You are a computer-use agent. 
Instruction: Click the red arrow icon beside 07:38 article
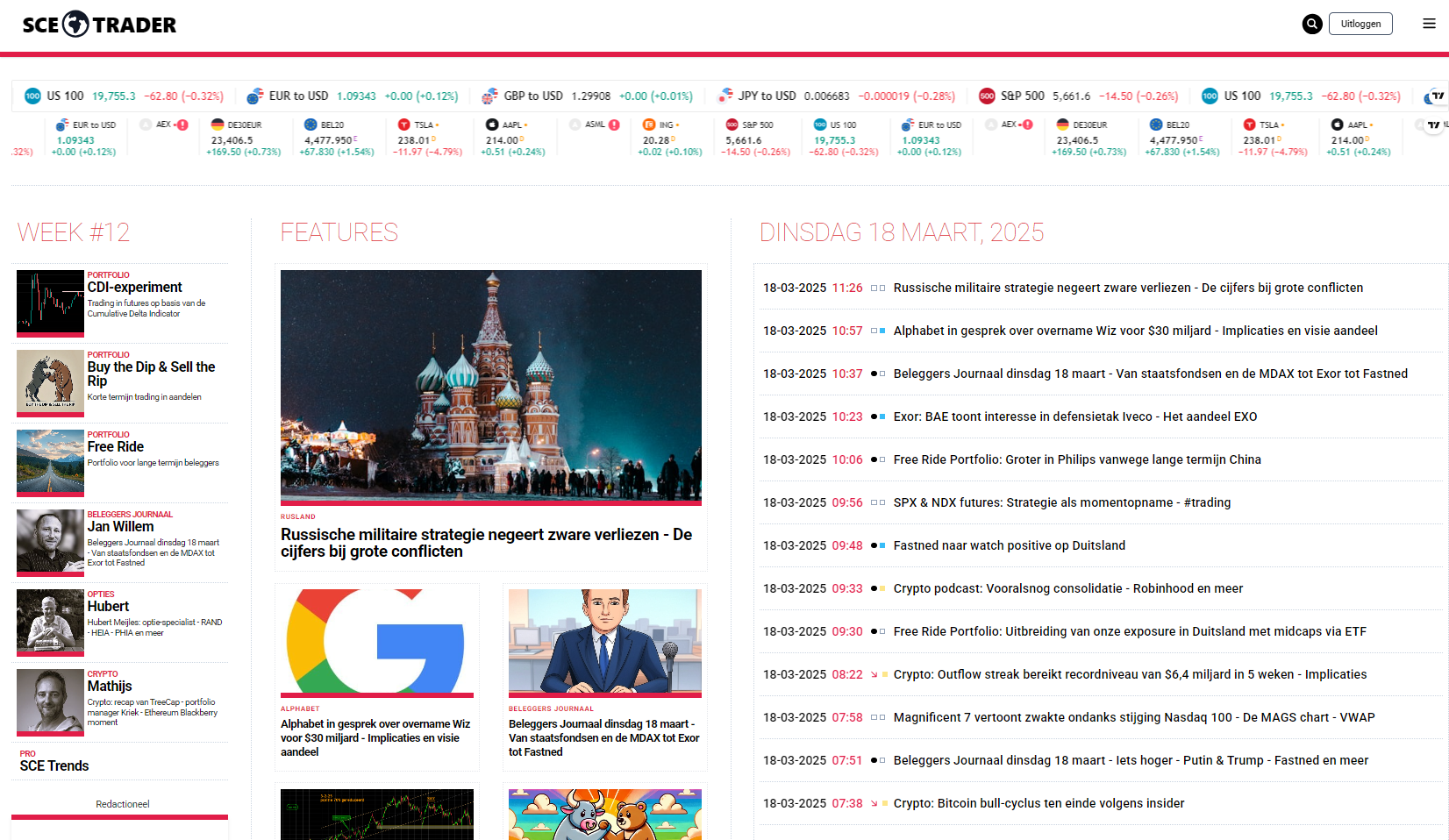coord(874,803)
